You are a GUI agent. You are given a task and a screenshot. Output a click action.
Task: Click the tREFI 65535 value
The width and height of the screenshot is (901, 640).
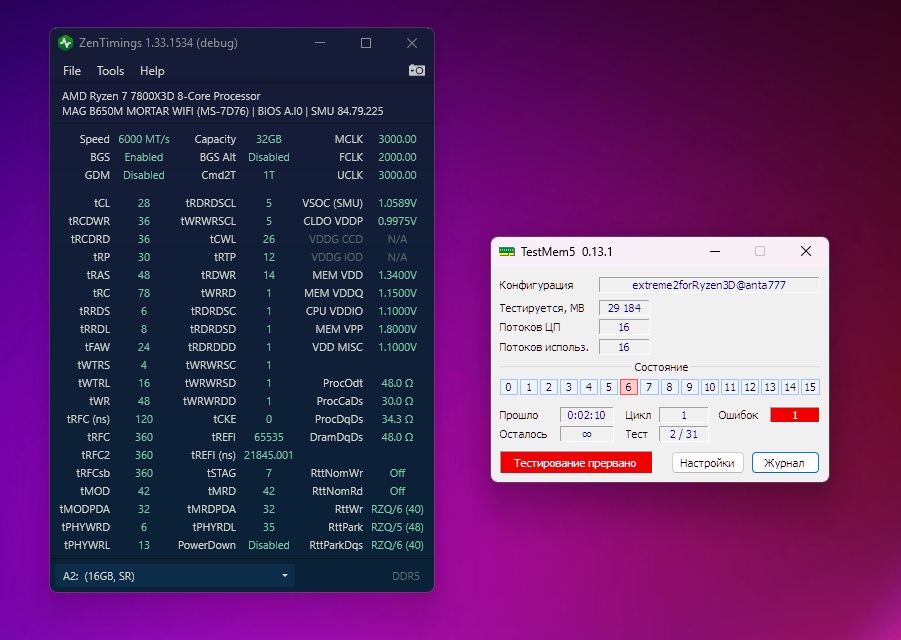(268, 437)
